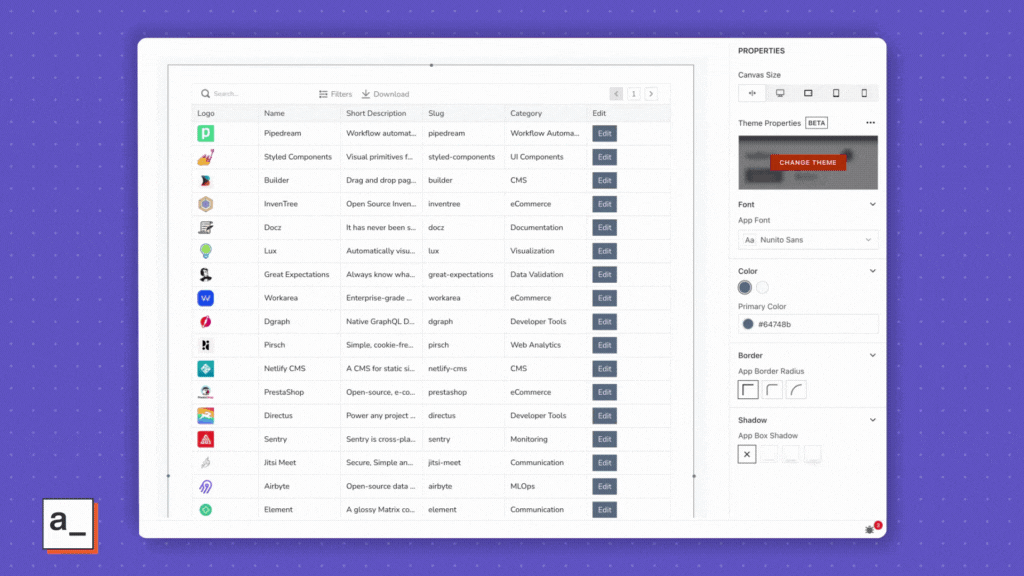The image size is (1024, 576).
Task: Select desktop canvas size icon
Action: point(780,93)
